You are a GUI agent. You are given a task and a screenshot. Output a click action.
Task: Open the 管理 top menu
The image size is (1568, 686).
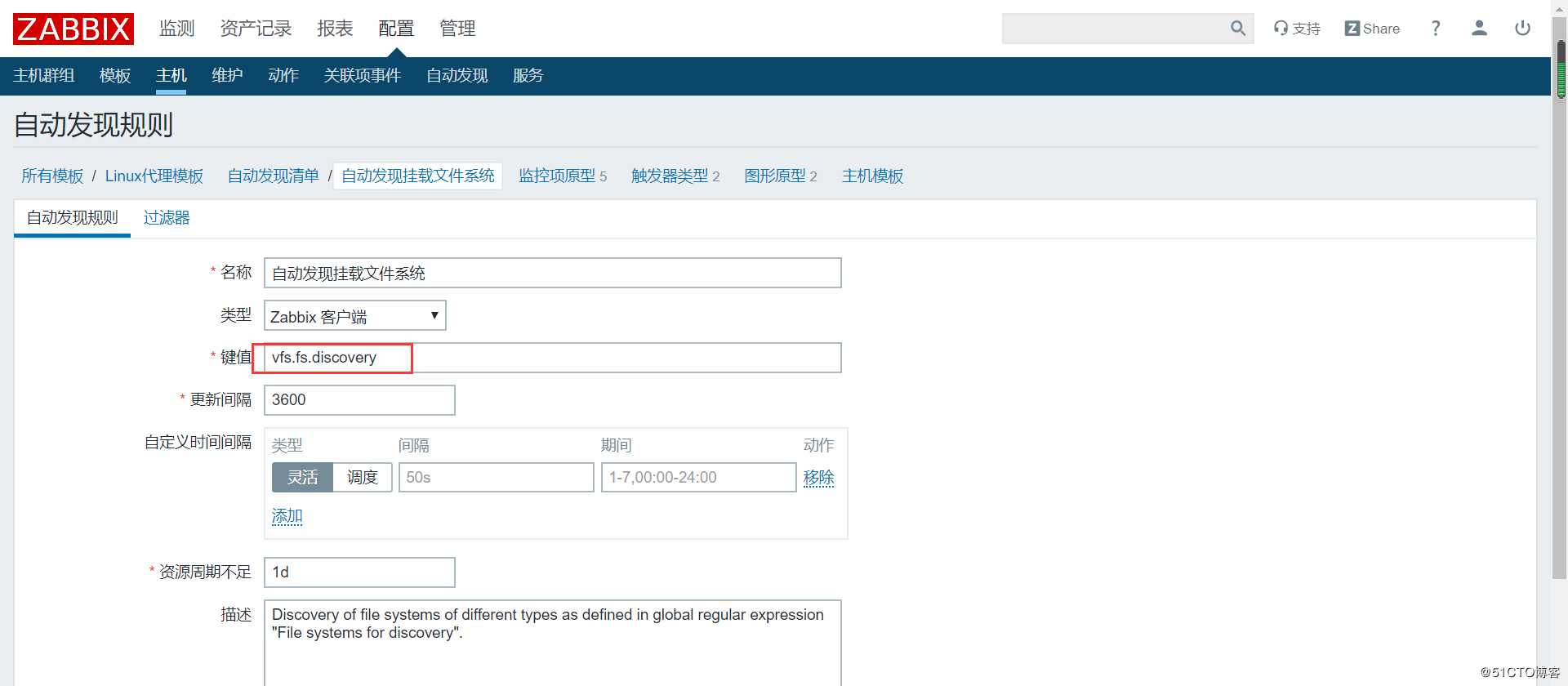(x=457, y=29)
